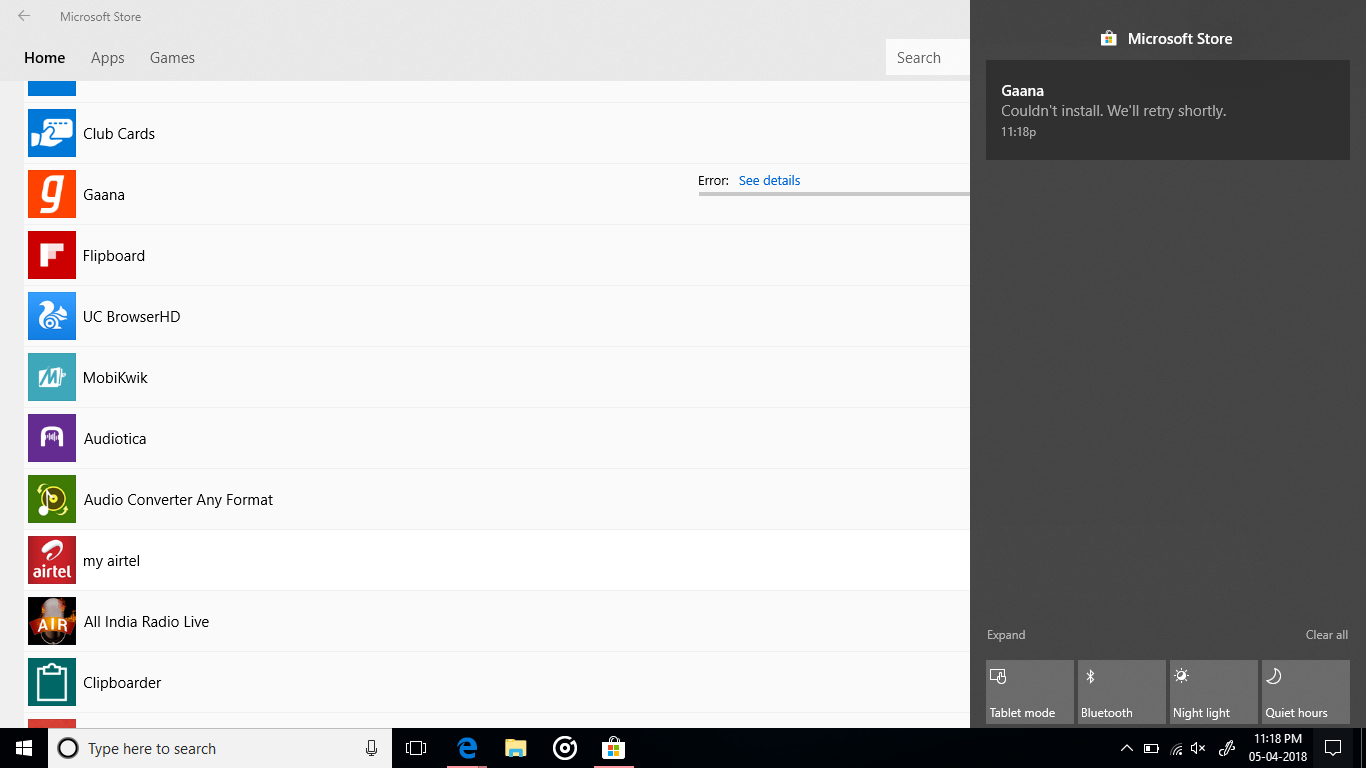Toggle Bluetooth quick action
The width and height of the screenshot is (1366, 768).
point(1122,691)
